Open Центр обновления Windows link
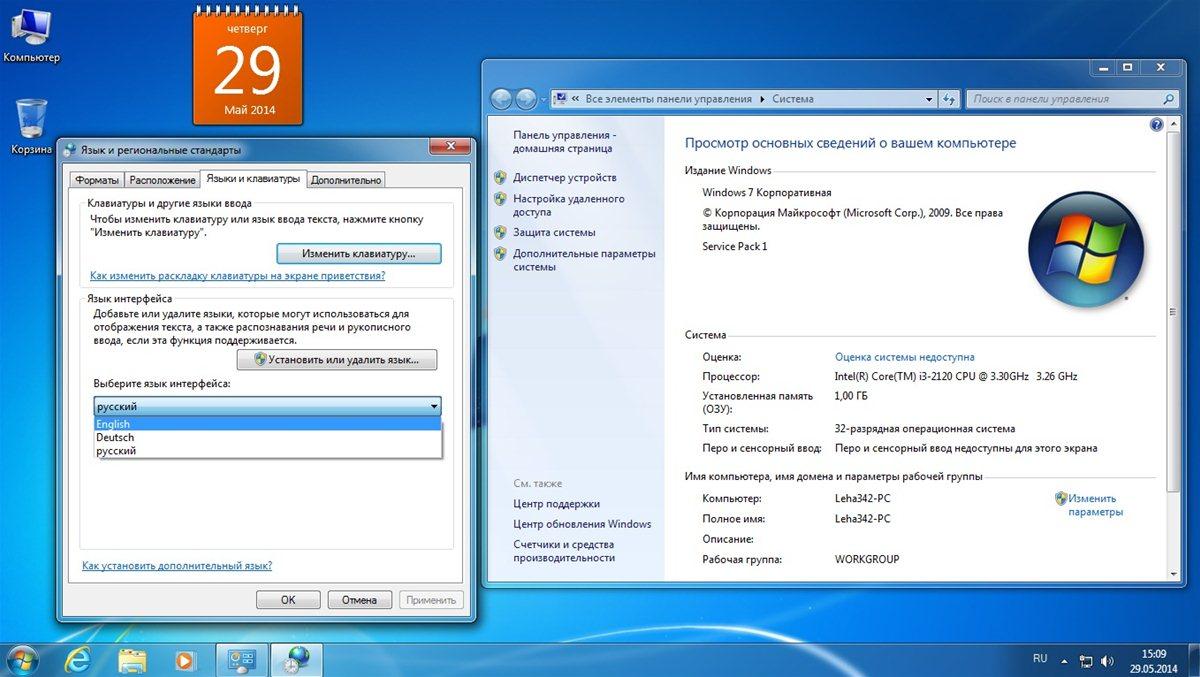Image resolution: width=1200 pixels, height=677 pixels. (x=582, y=524)
